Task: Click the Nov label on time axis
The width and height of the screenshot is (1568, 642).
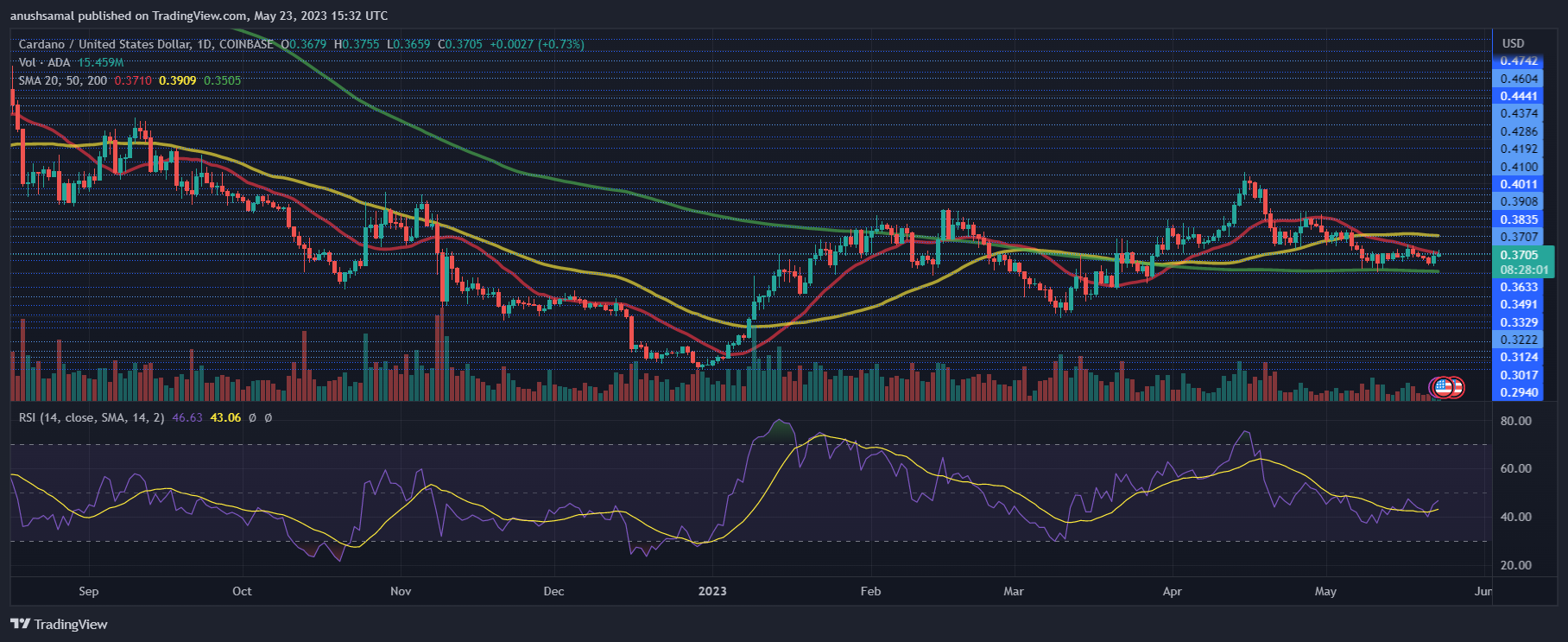Action: click(401, 591)
